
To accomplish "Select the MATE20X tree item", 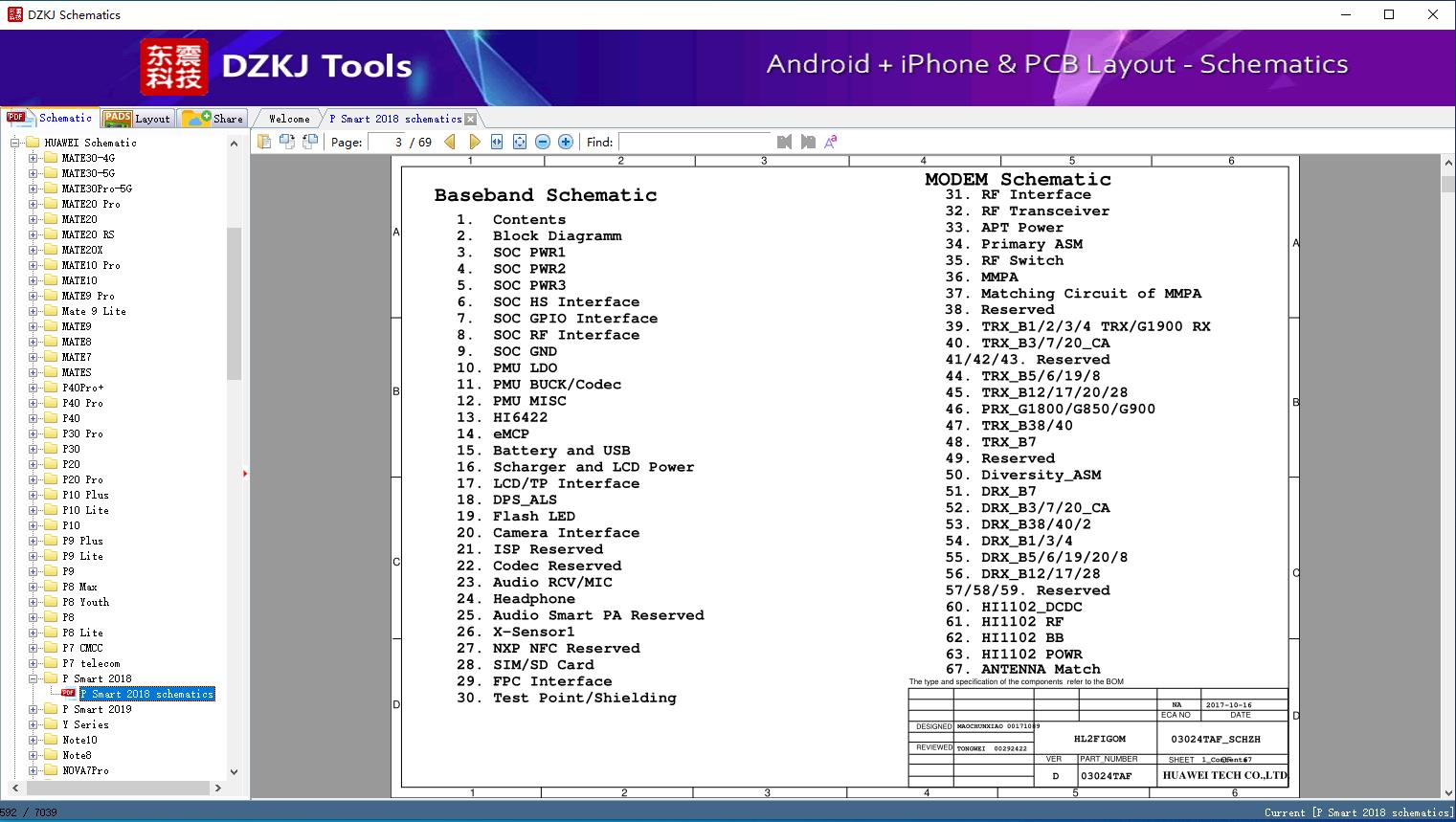I will click(x=82, y=250).
